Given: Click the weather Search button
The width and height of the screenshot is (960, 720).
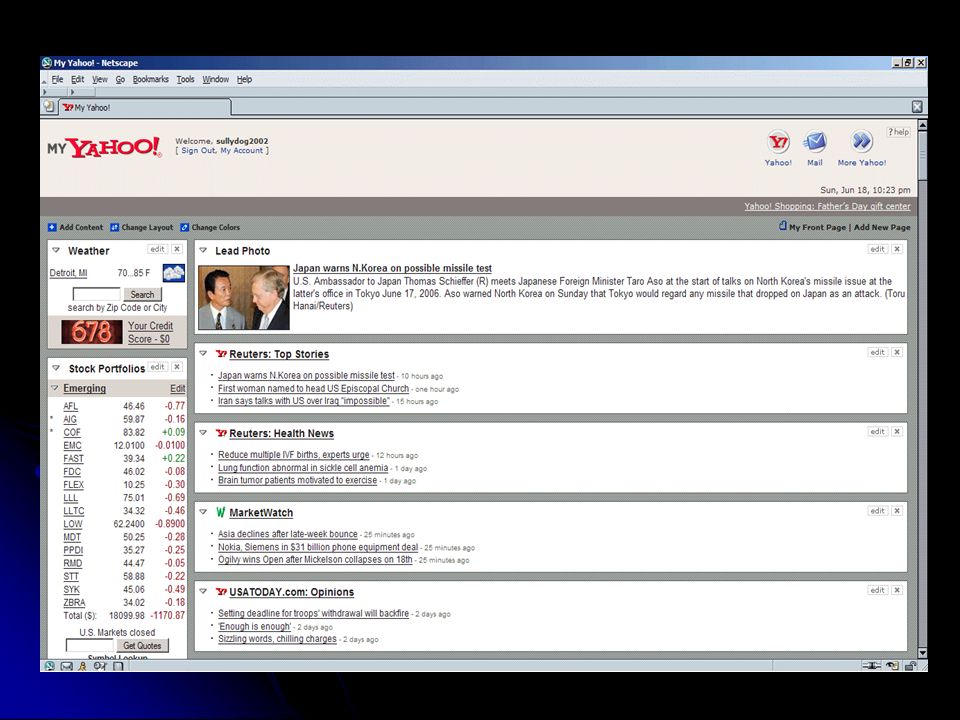Looking at the screenshot, I should (x=143, y=294).
